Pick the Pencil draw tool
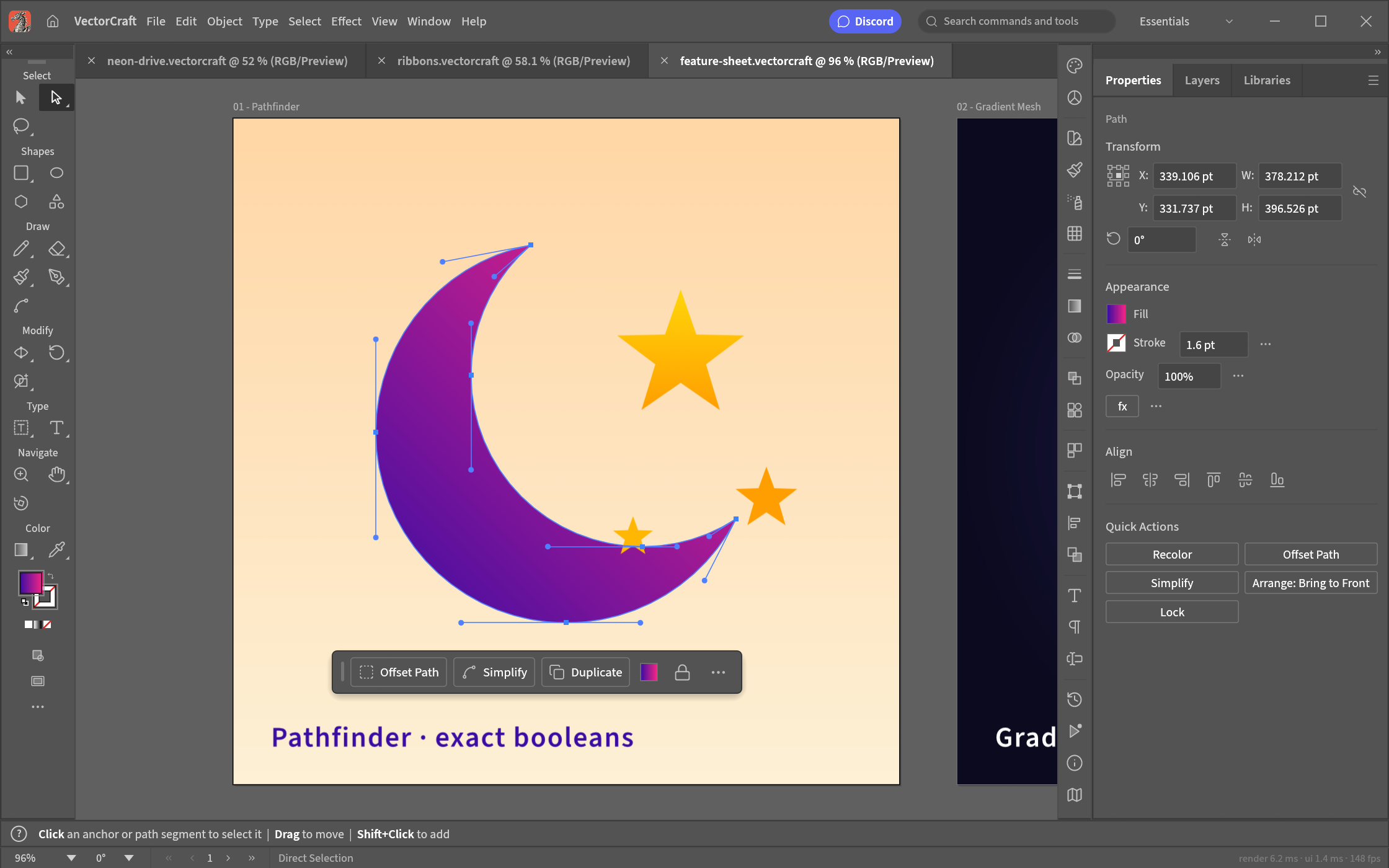Screen dimensions: 1389x868 coord(21,249)
